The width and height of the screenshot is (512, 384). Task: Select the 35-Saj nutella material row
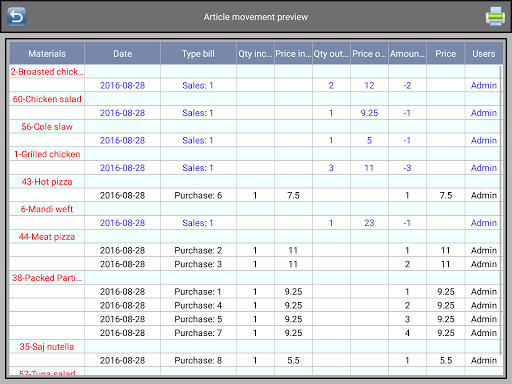coord(255,347)
